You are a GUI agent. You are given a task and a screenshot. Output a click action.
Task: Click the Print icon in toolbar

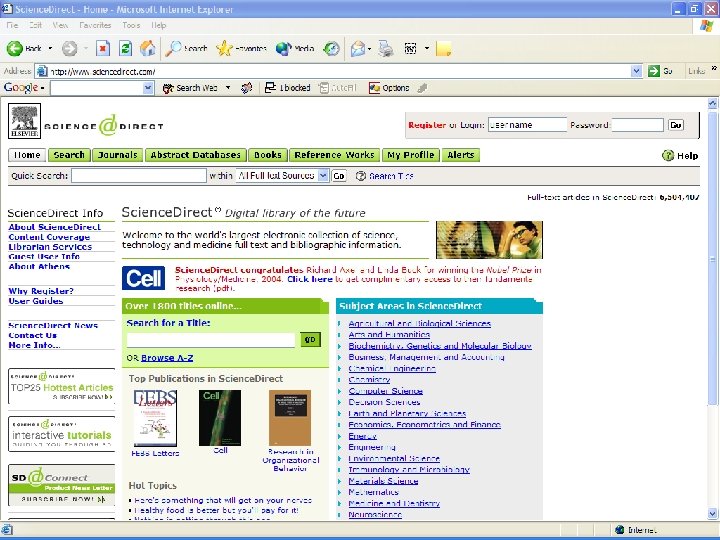click(x=386, y=48)
